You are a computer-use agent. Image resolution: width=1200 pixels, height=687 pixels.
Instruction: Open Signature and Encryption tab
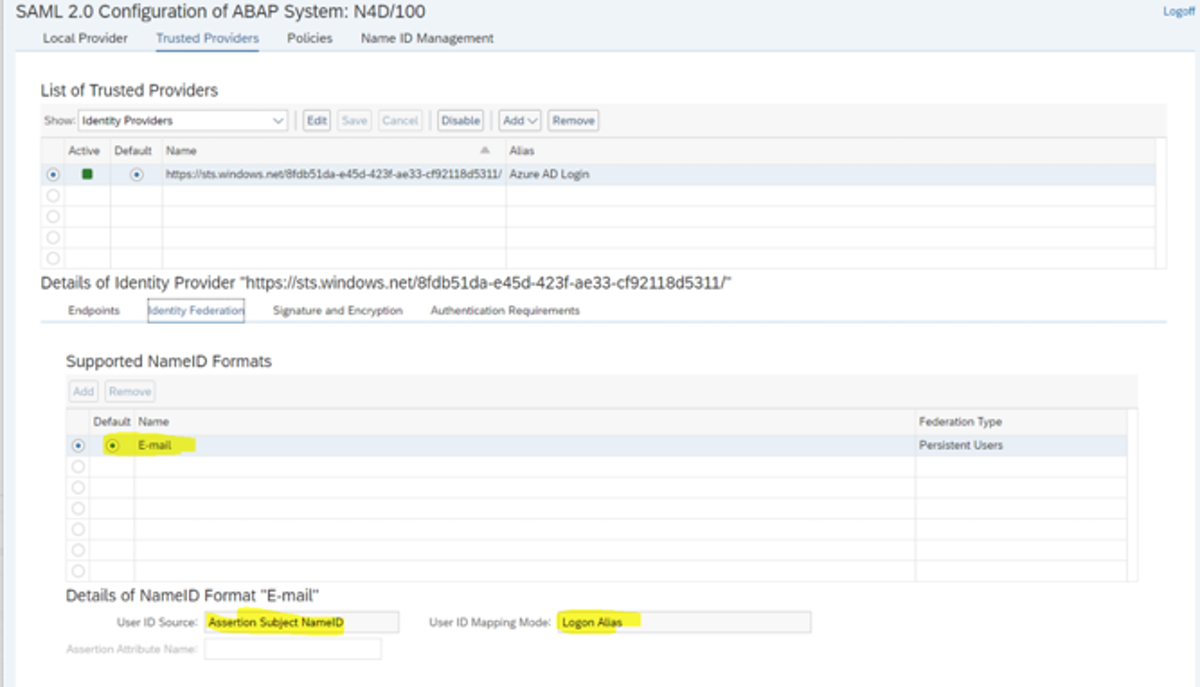(337, 311)
